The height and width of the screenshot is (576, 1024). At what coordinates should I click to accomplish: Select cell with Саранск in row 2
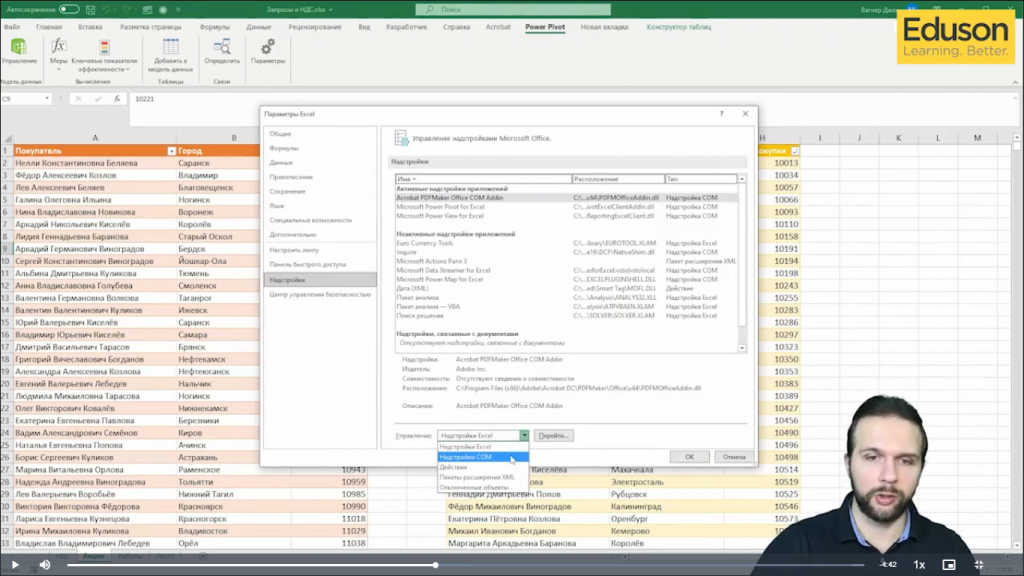coord(217,163)
